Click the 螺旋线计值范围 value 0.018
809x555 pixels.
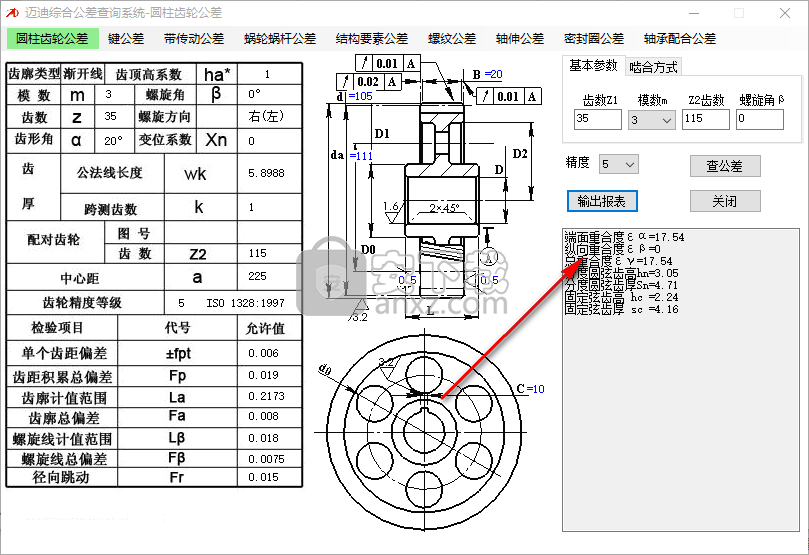tap(263, 438)
